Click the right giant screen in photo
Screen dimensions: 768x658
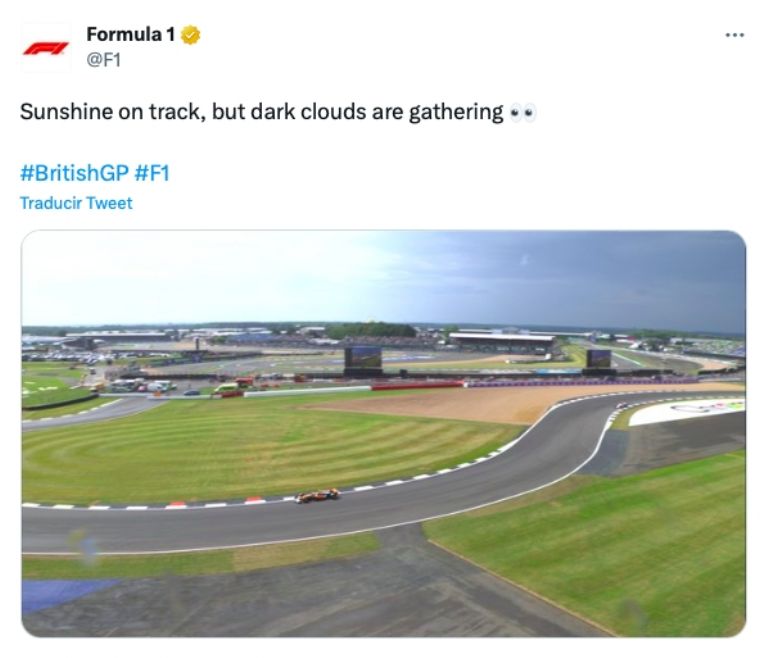(599, 357)
